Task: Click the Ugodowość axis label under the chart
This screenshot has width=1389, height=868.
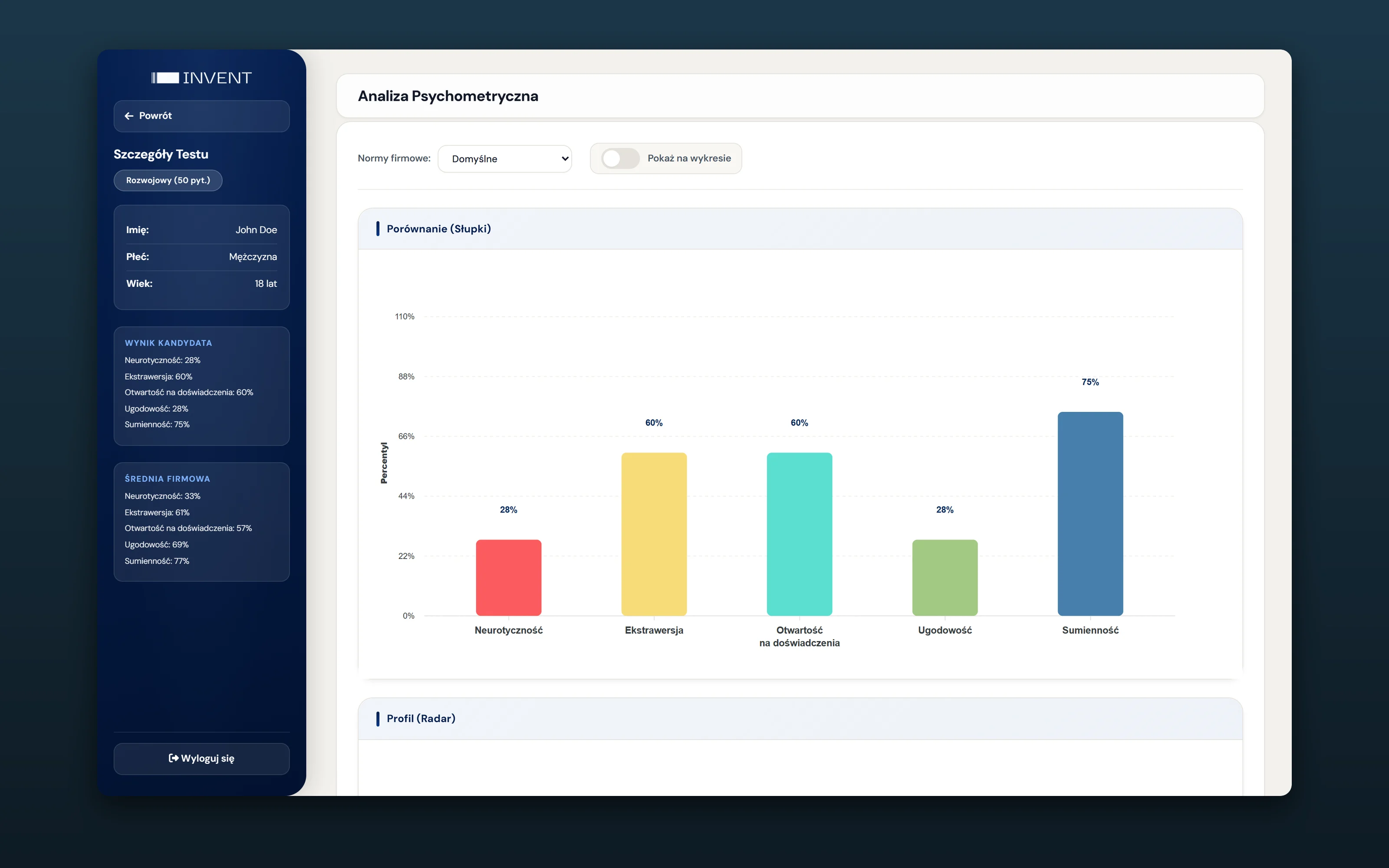Action: click(945, 630)
